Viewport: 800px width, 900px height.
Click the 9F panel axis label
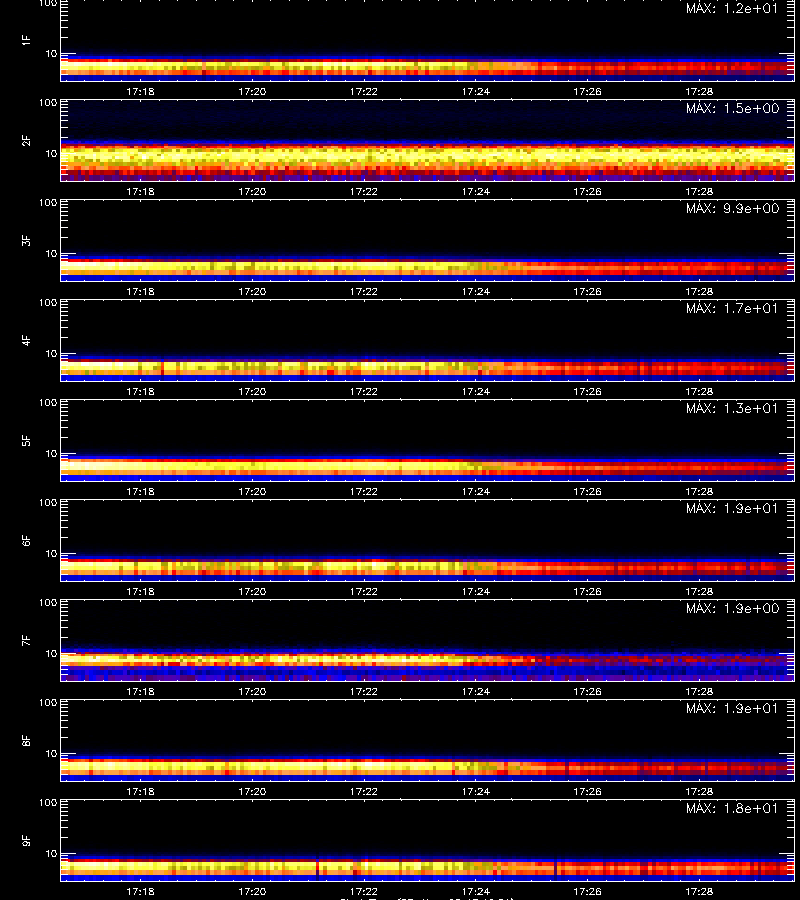pyautogui.click(x=26, y=840)
